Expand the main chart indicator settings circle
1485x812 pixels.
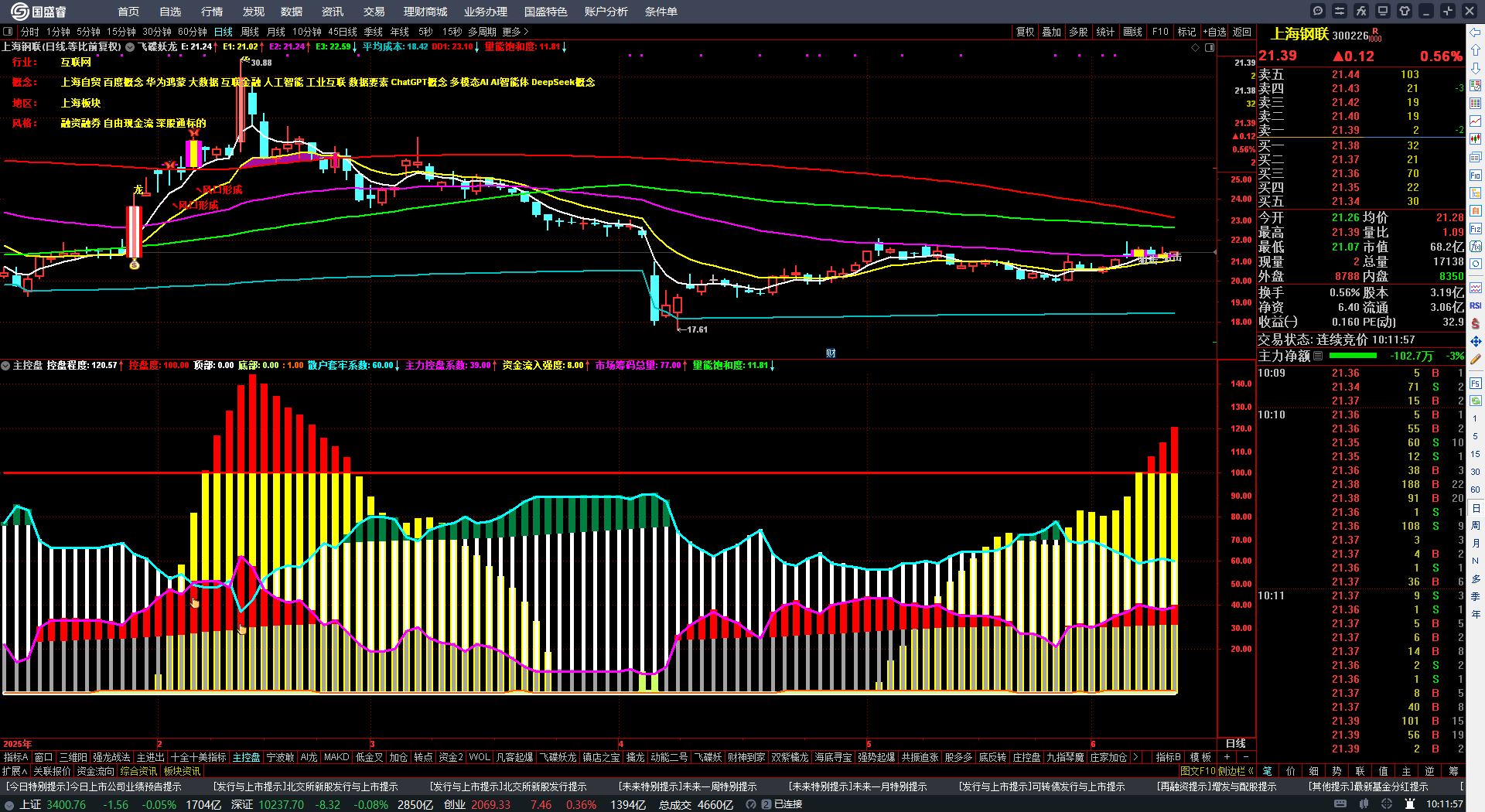pos(130,47)
